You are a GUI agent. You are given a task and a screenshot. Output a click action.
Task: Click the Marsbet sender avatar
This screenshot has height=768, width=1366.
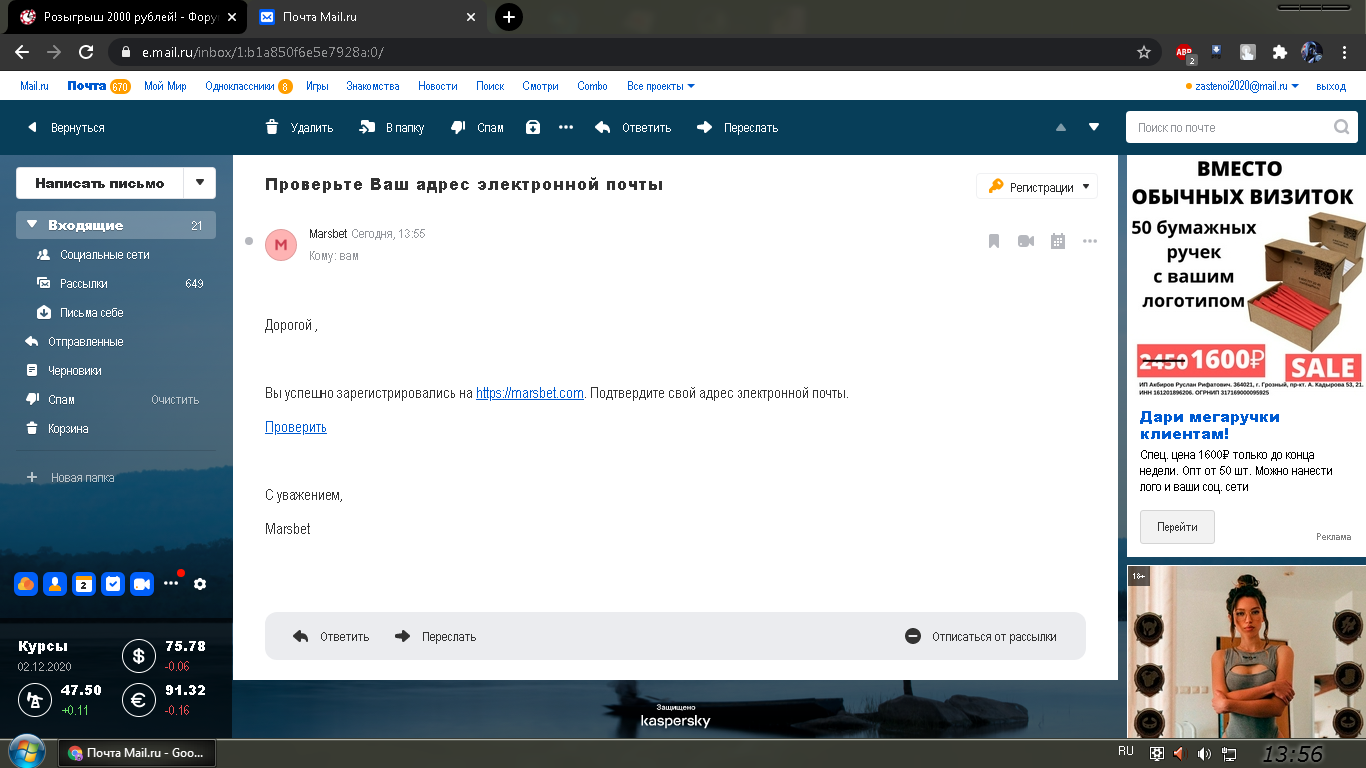(281, 244)
